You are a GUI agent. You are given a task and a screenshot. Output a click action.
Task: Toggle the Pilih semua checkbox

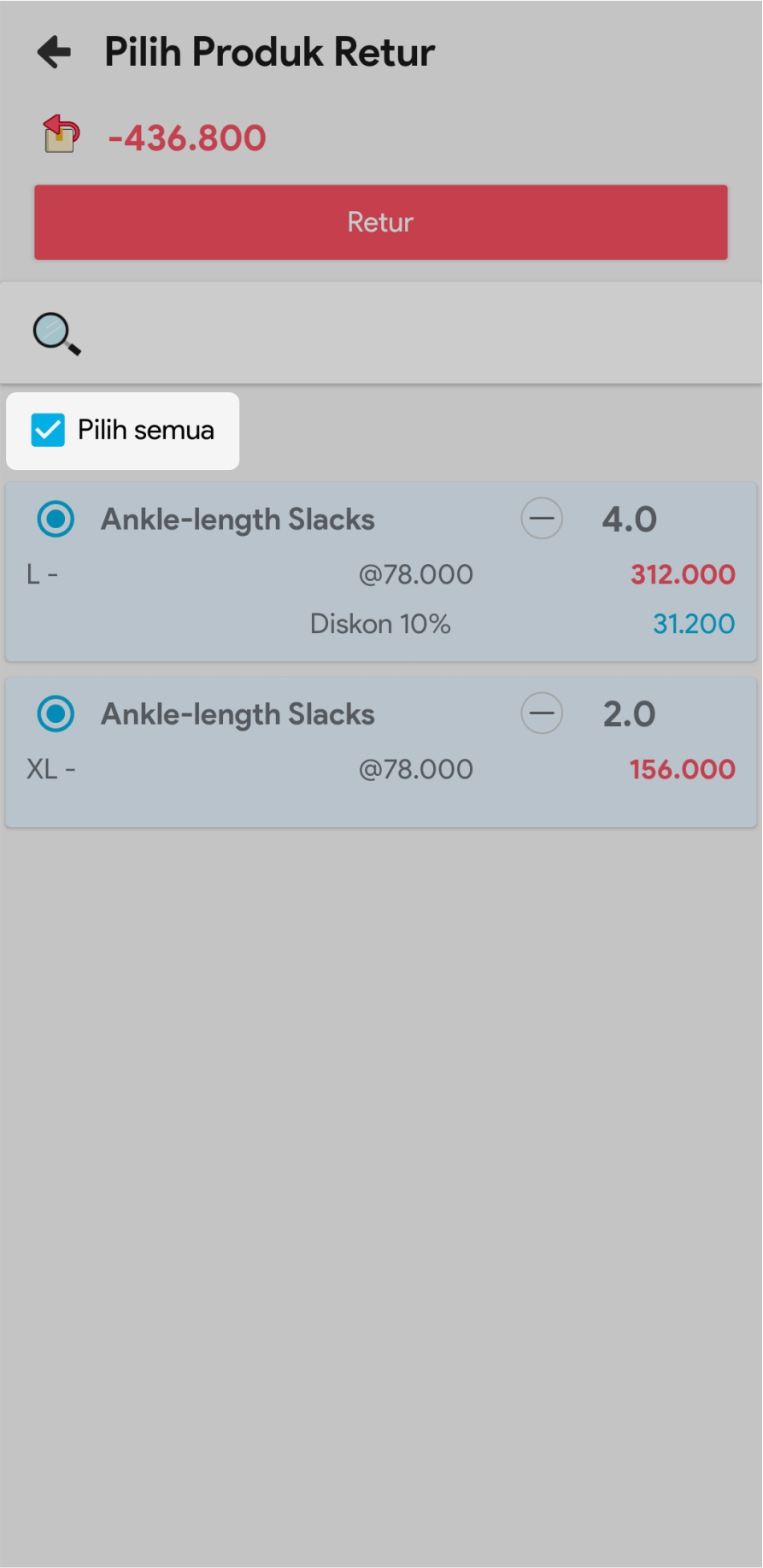(48, 430)
